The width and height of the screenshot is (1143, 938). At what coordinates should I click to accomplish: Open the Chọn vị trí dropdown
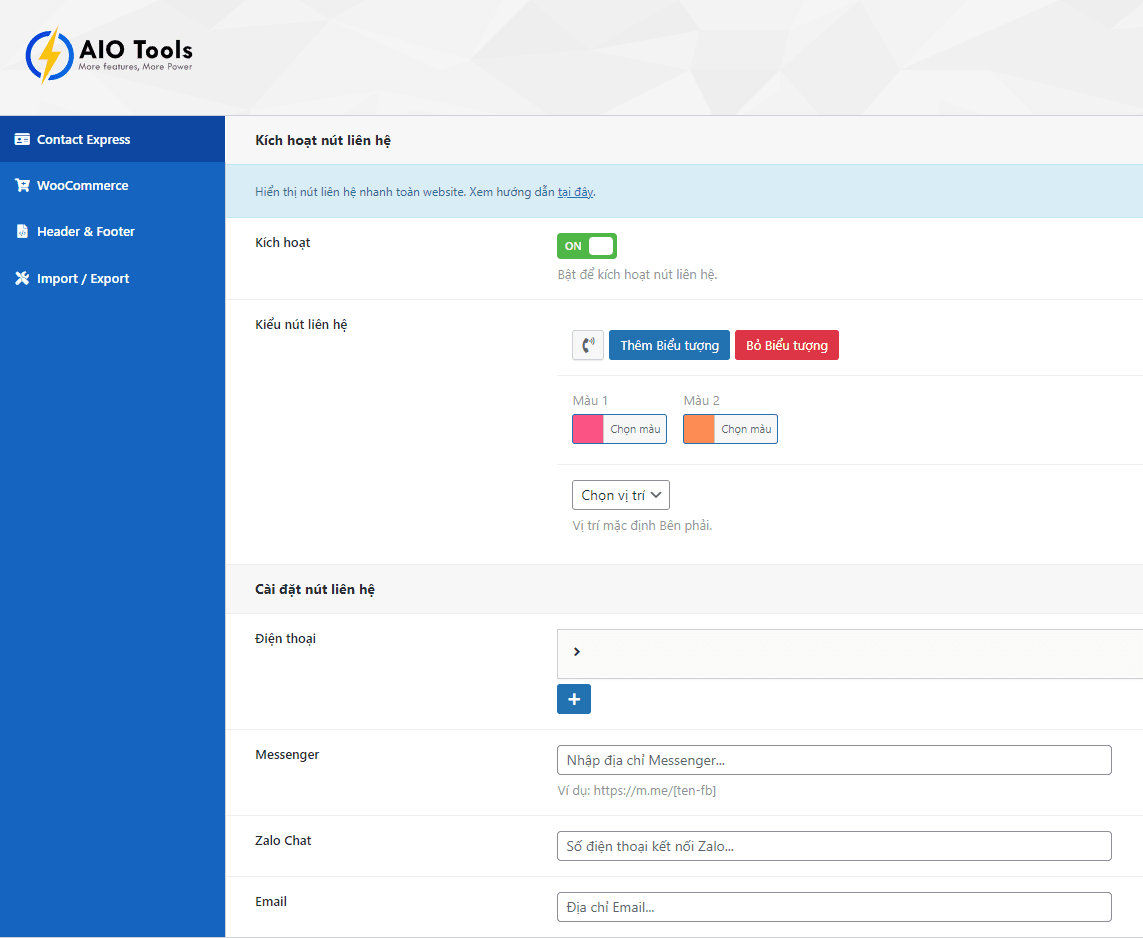[x=620, y=494]
